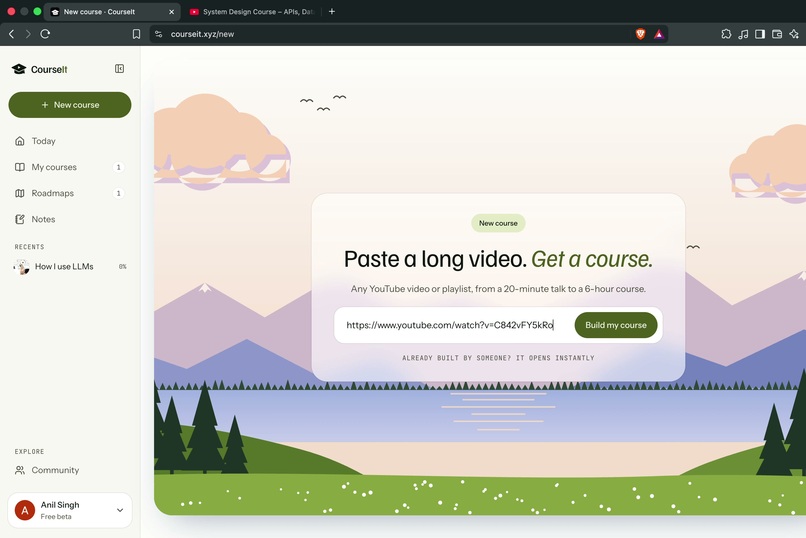Reload the current page
Image resolution: width=806 pixels, height=538 pixels.
[45, 34]
